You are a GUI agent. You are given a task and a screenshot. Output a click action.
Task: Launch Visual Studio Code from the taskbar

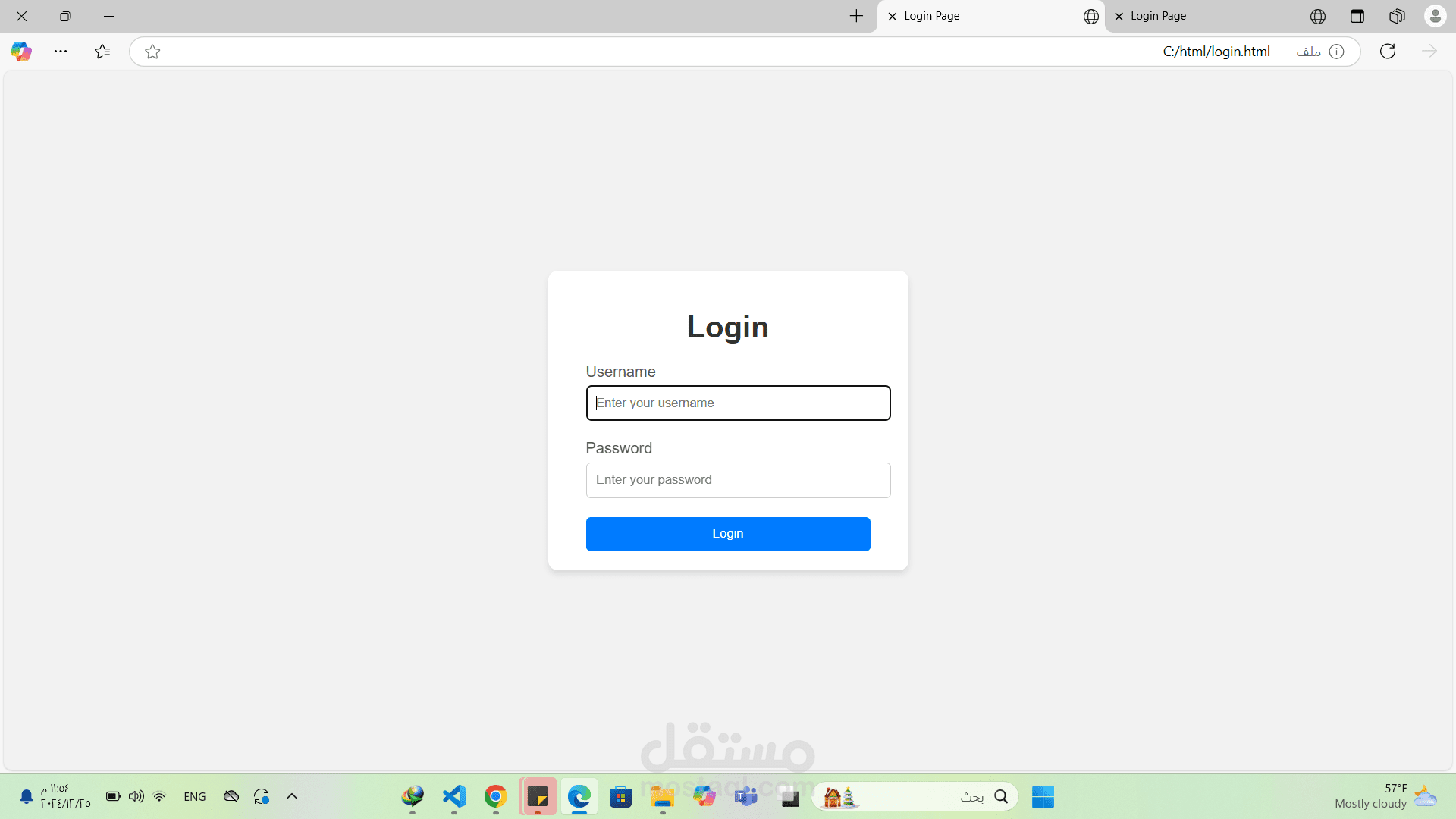(454, 796)
